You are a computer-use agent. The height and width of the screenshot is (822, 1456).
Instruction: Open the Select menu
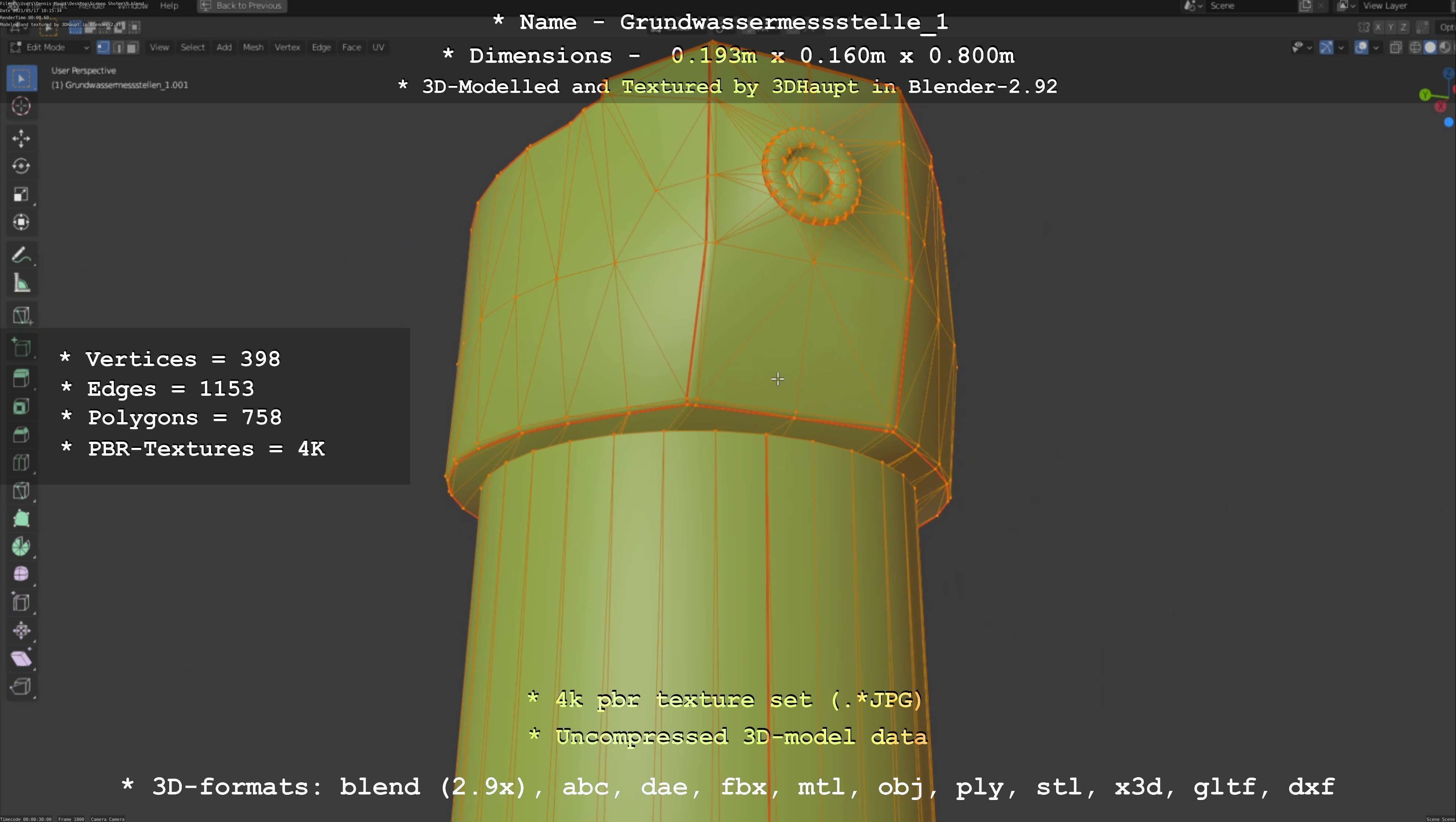coord(193,47)
